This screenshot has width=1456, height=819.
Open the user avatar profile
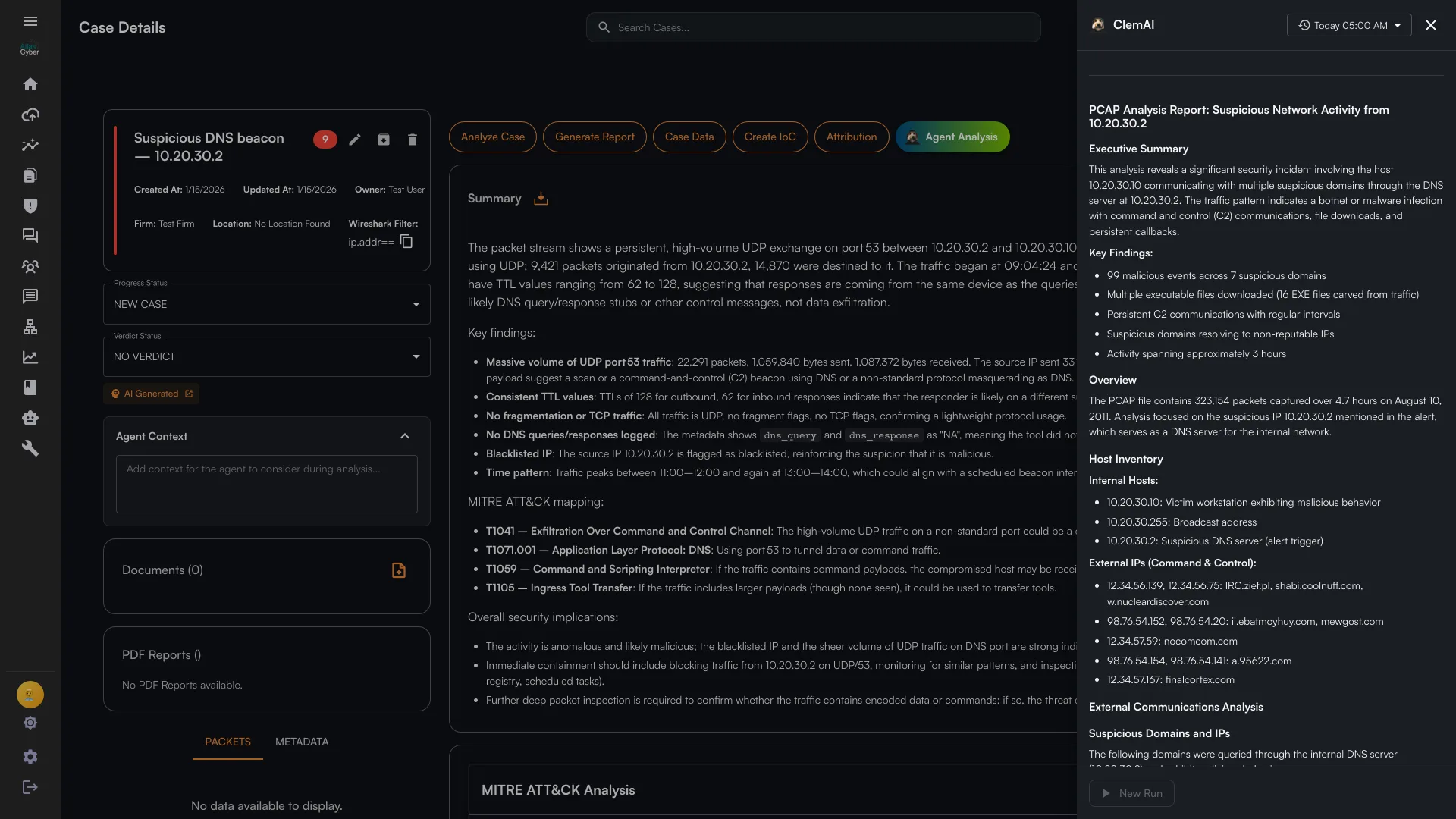[30, 695]
